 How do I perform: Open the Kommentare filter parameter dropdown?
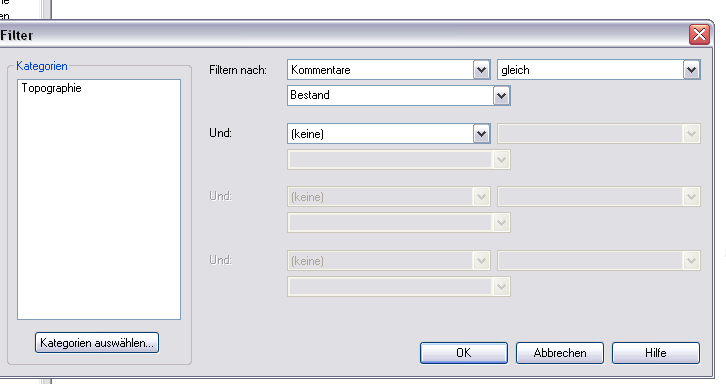click(x=481, y=70)
